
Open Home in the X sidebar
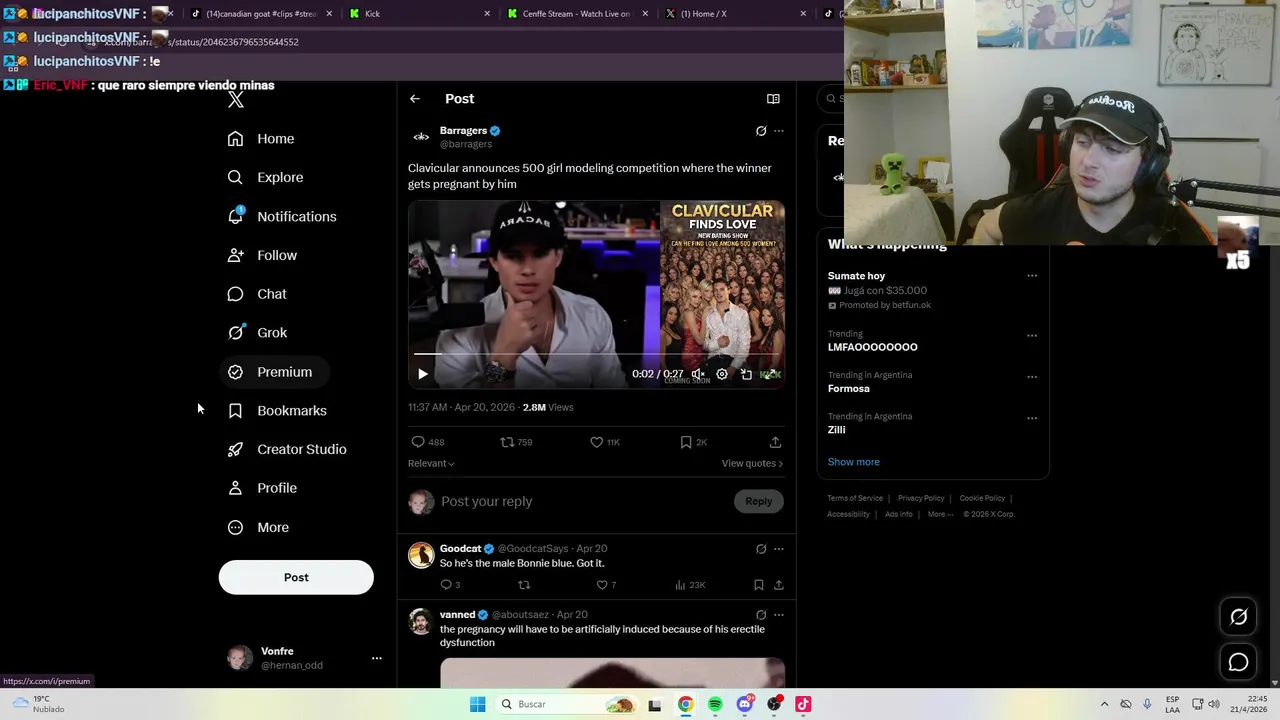261,139
